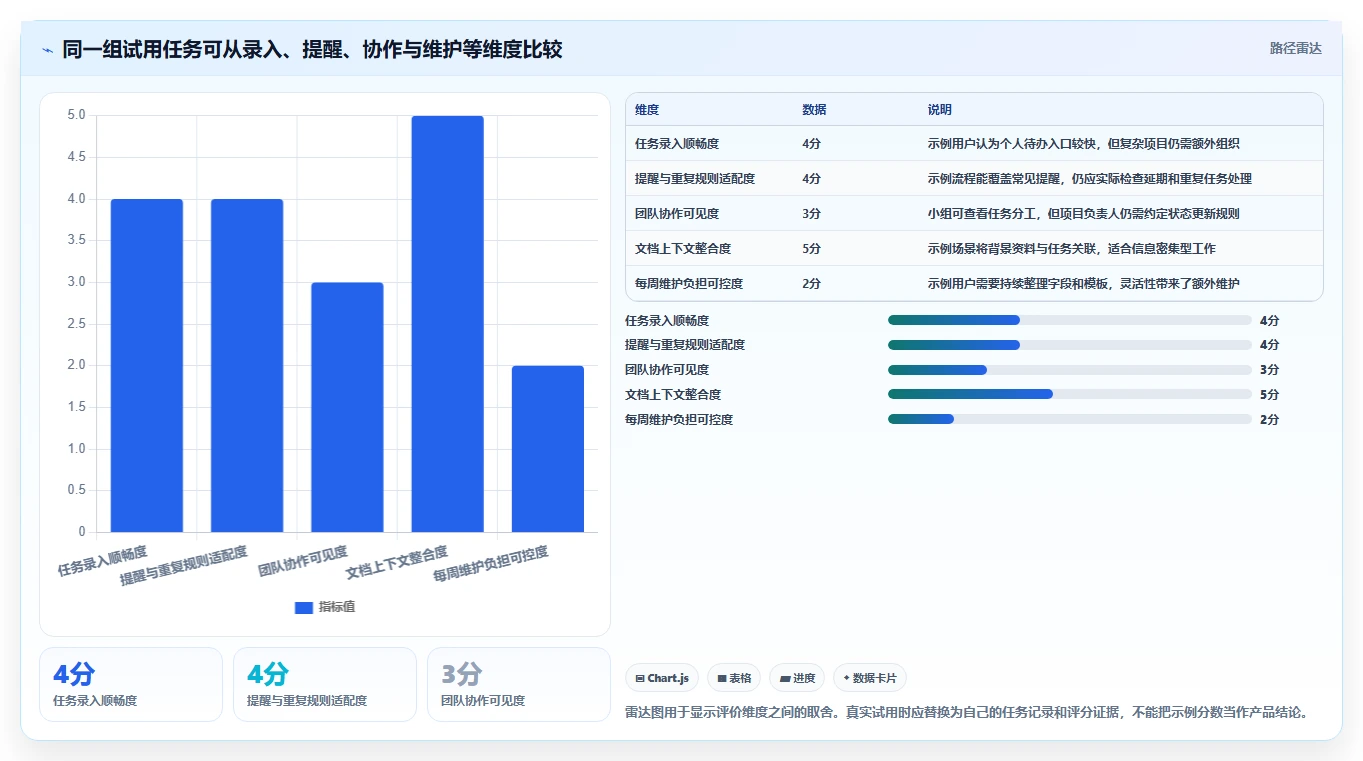
Task: Toggle the 指标值 legend color box
Action: [304, 608]
